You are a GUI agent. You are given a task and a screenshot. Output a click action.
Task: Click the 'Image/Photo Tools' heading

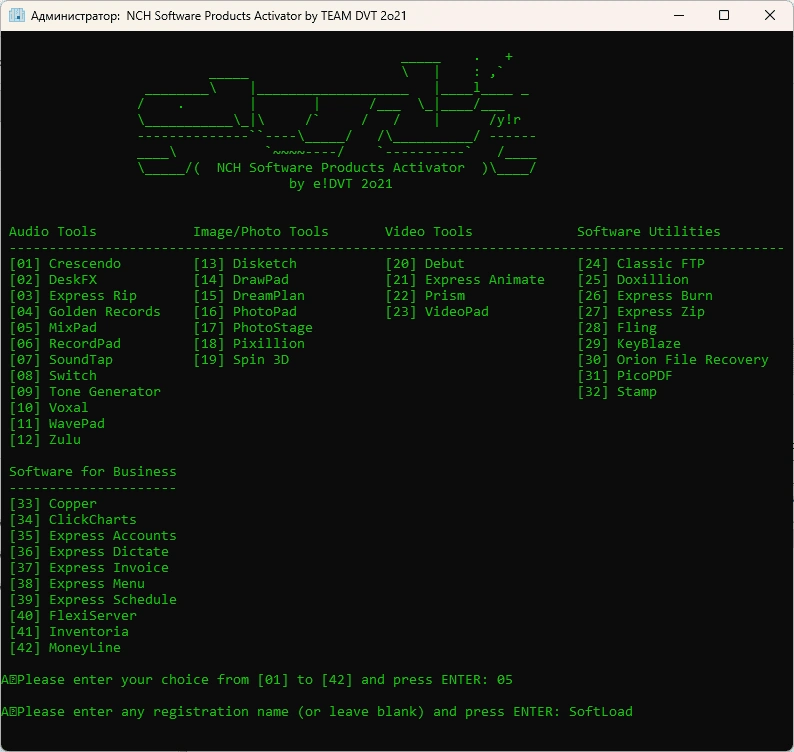(261, 231)
